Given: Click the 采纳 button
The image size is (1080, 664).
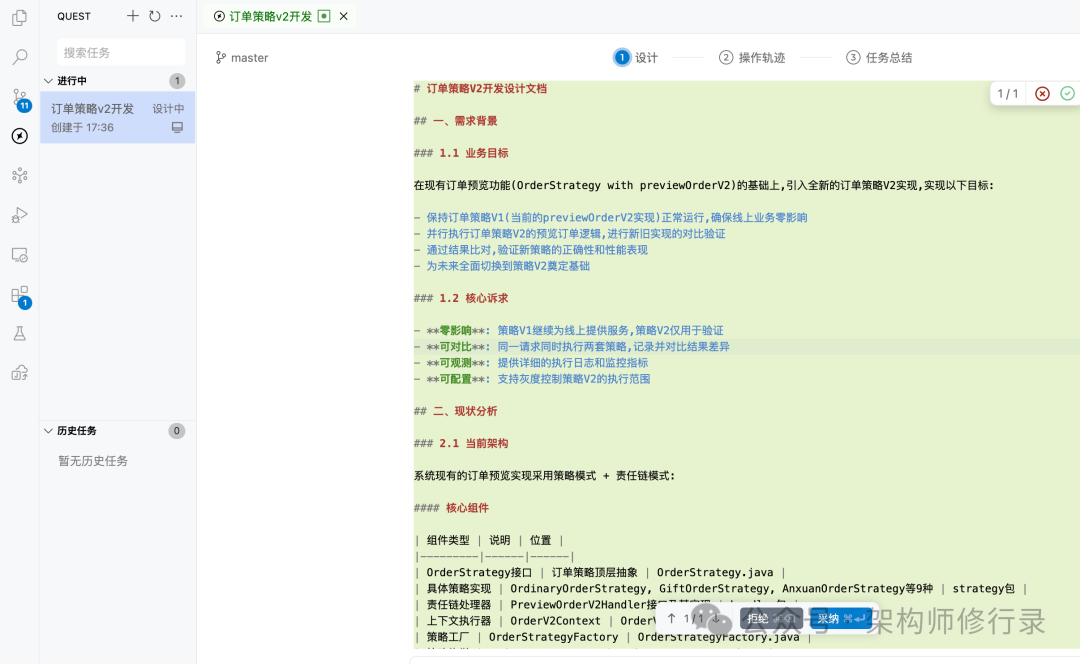Looking at the screenshot, I should tap(840, 619).
